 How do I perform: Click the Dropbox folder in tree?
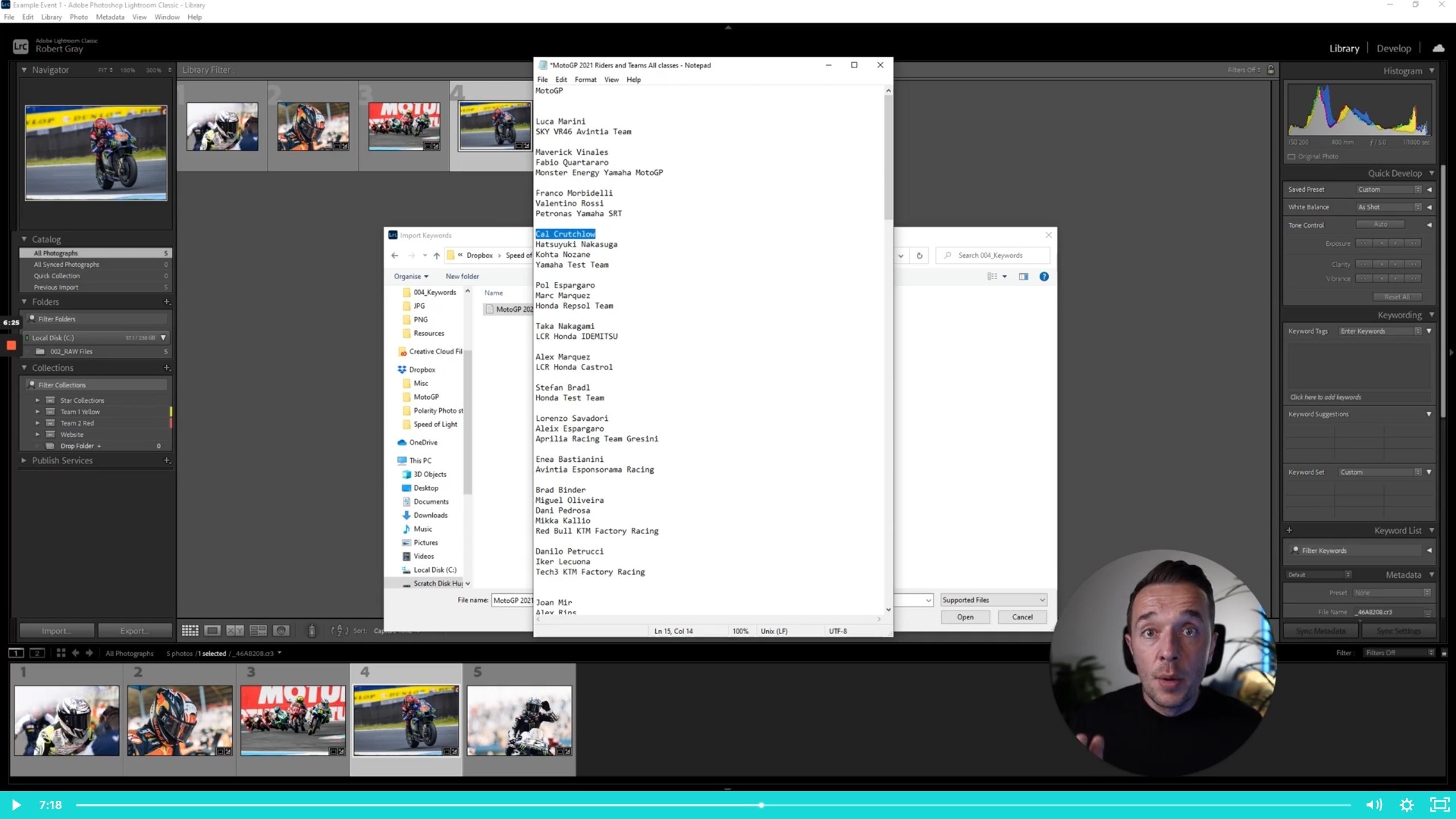pyautogui.click(x=421, y=370)
